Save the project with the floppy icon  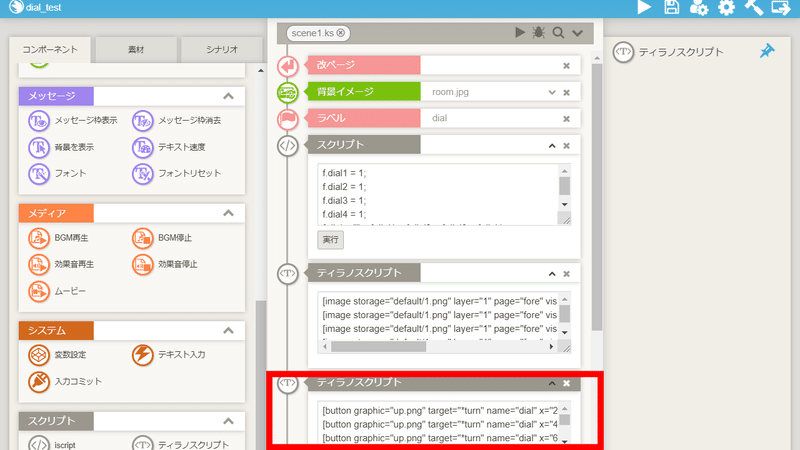(x=671, y=7)
